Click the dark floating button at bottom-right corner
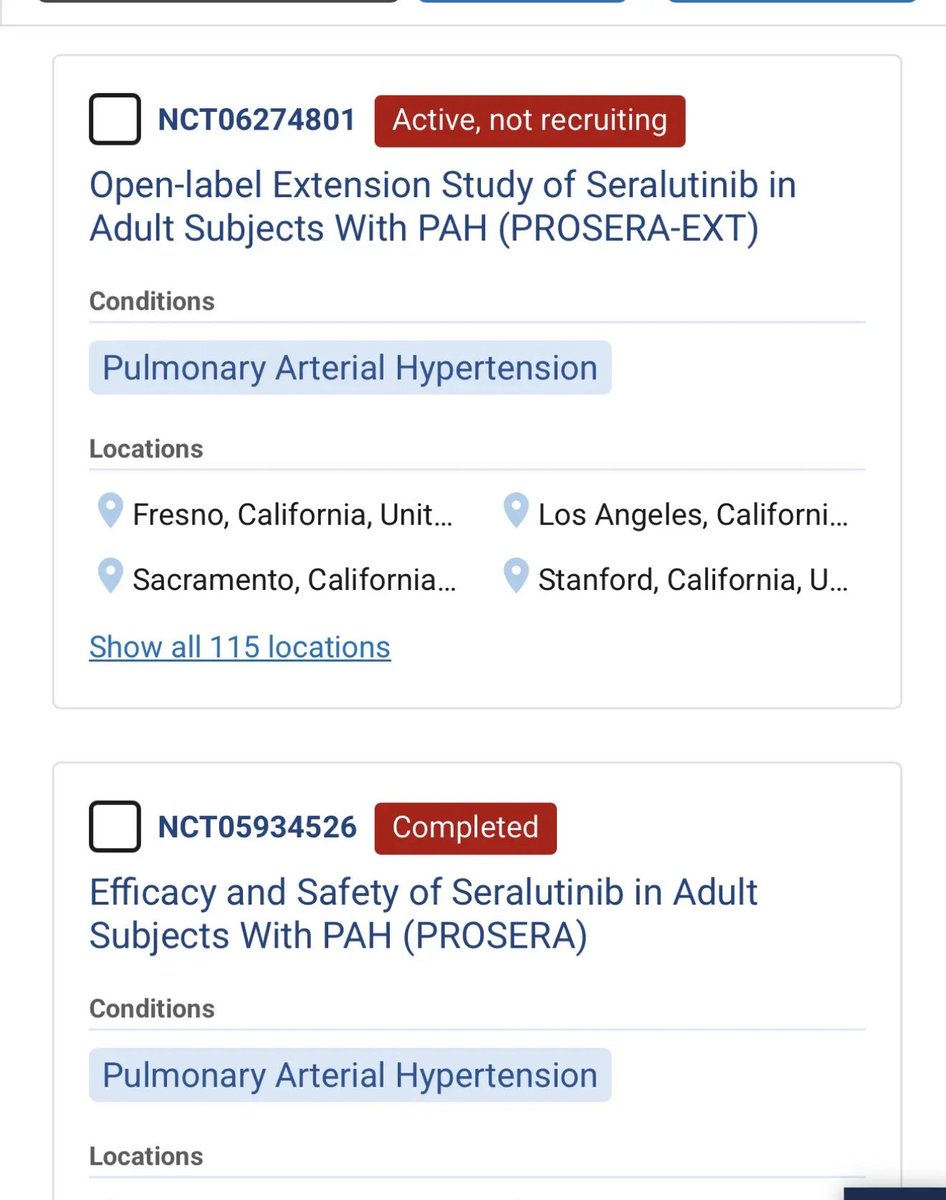 pyautogui.click(x=895, y=1192)
